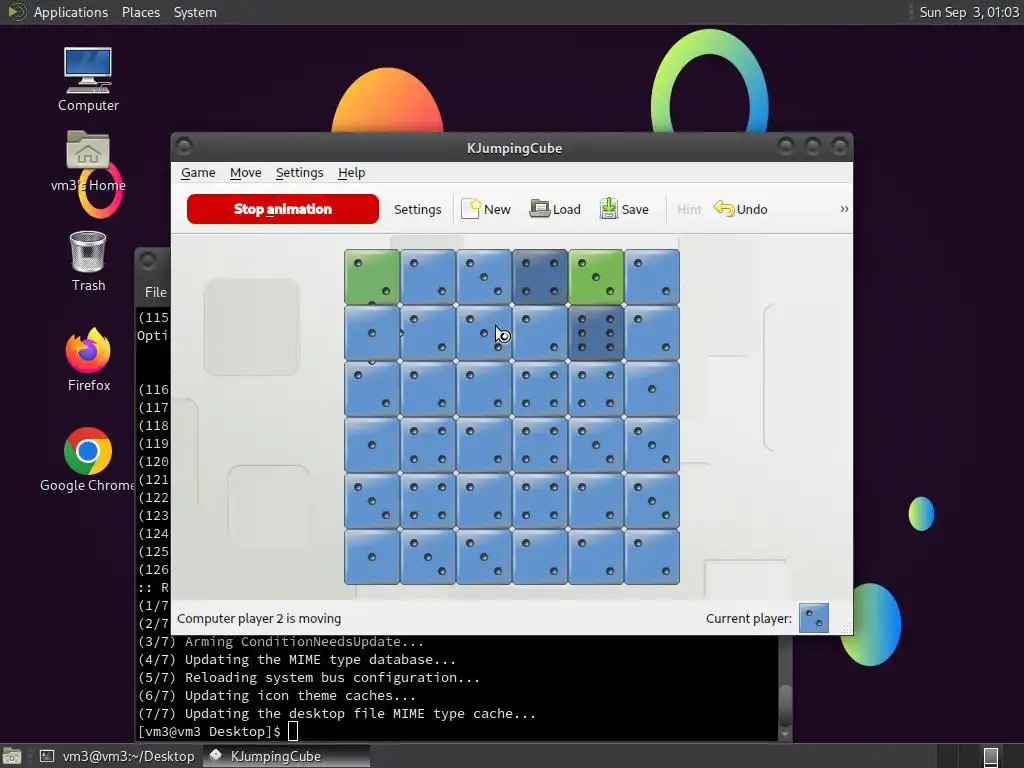The height and width of the screenshot is (768, 1024).
Task: Select the green cube in the top row
Action: click(x=596, y=277)
